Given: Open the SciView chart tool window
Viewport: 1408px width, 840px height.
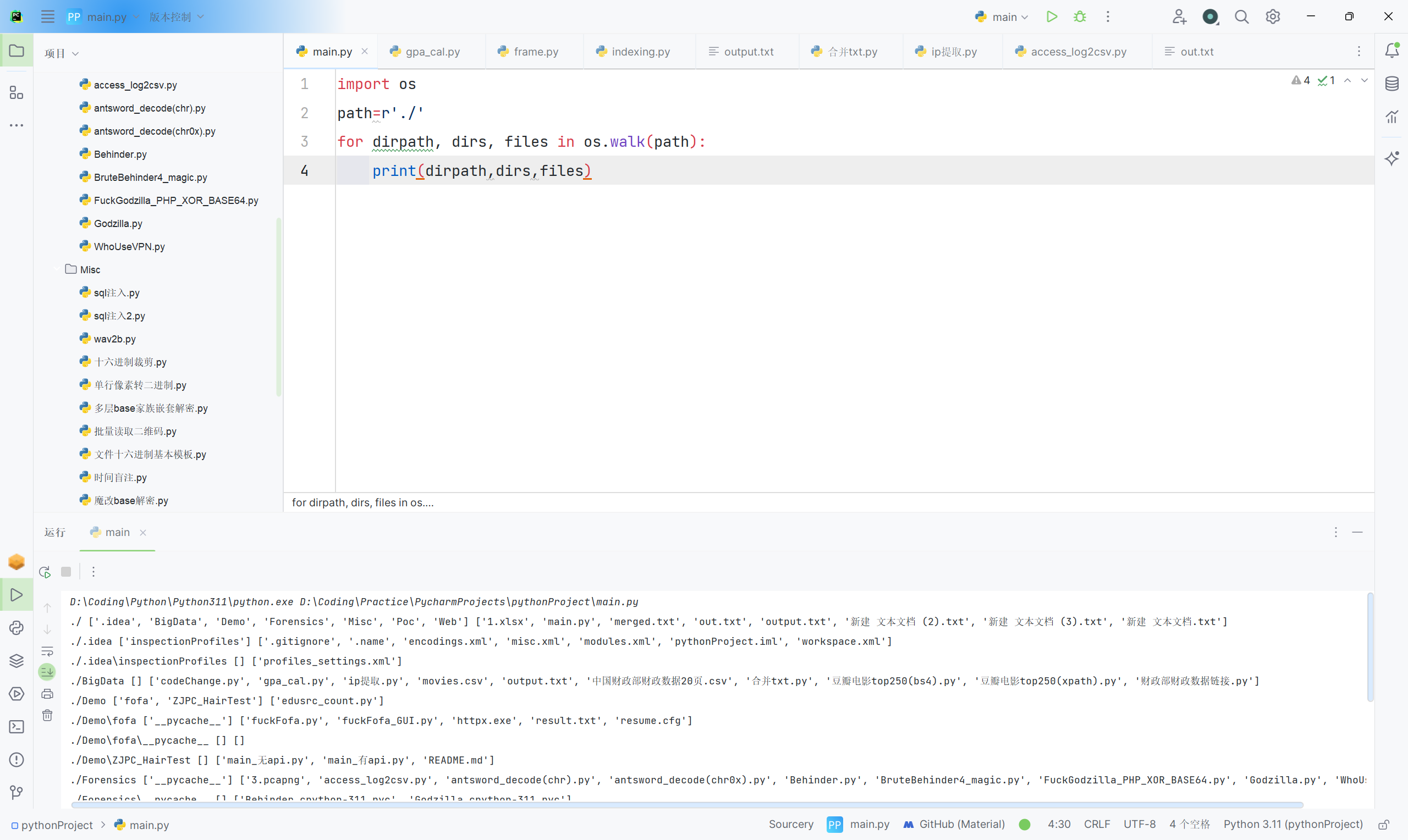Looking at the screenshot, I should [1391, 117].
